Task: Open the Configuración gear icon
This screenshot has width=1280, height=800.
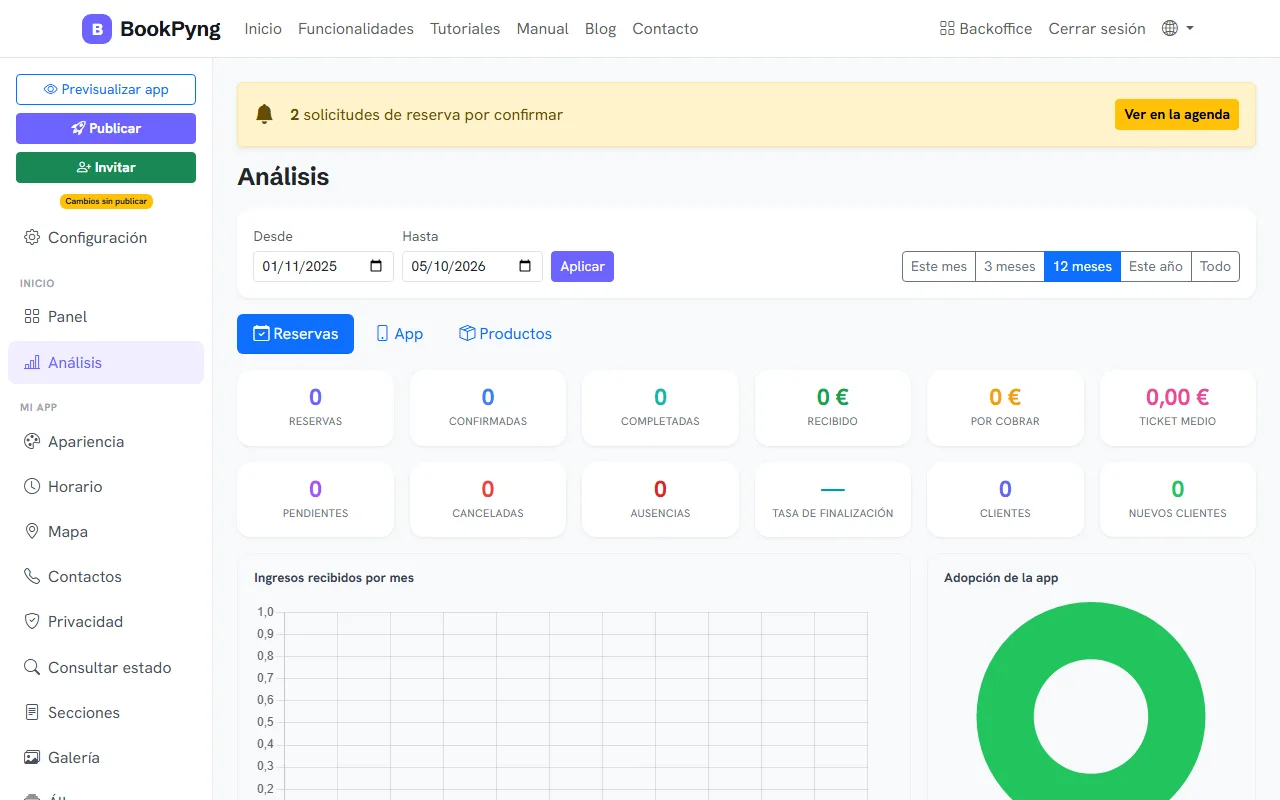Action: coord(32,237)
